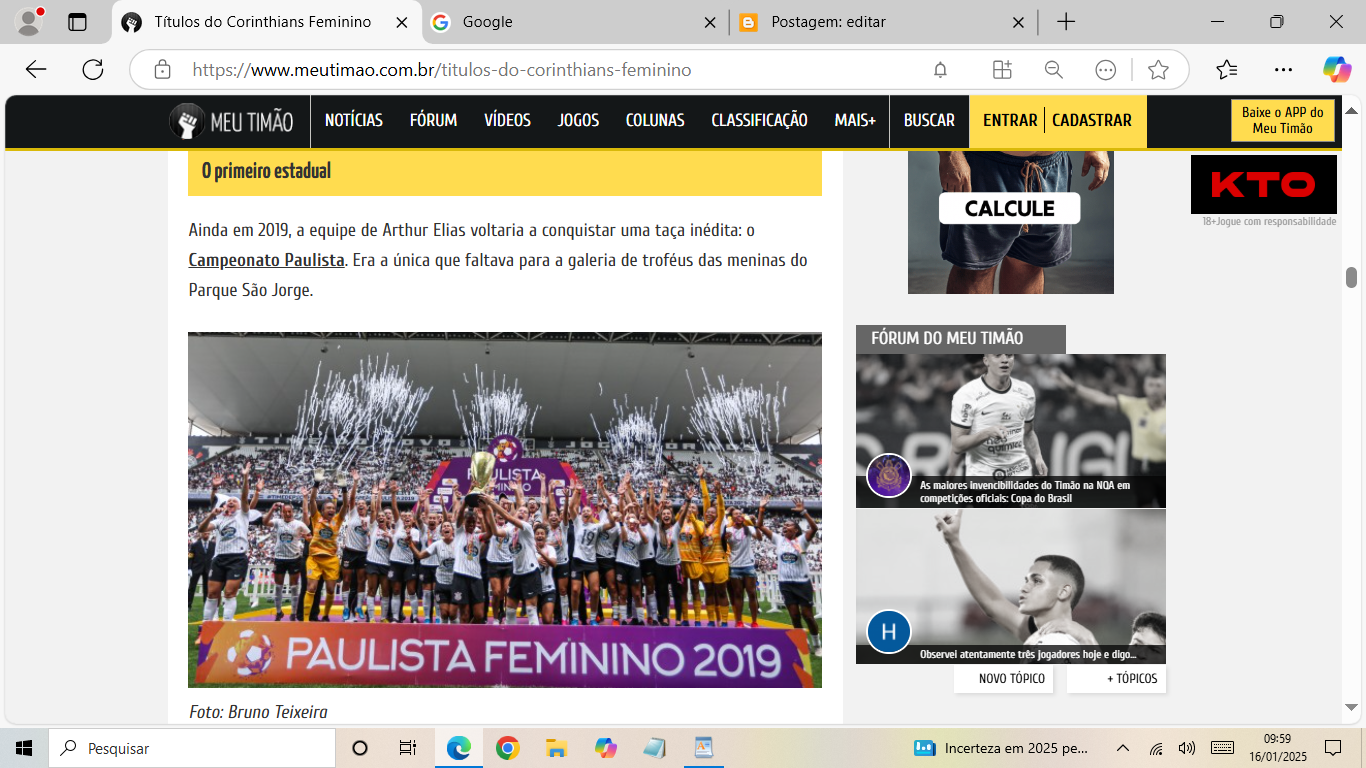1366x768 pixels.
Task: Close the Títulos do Corinthians Feminino tab
Action: (x=401, y=22)
